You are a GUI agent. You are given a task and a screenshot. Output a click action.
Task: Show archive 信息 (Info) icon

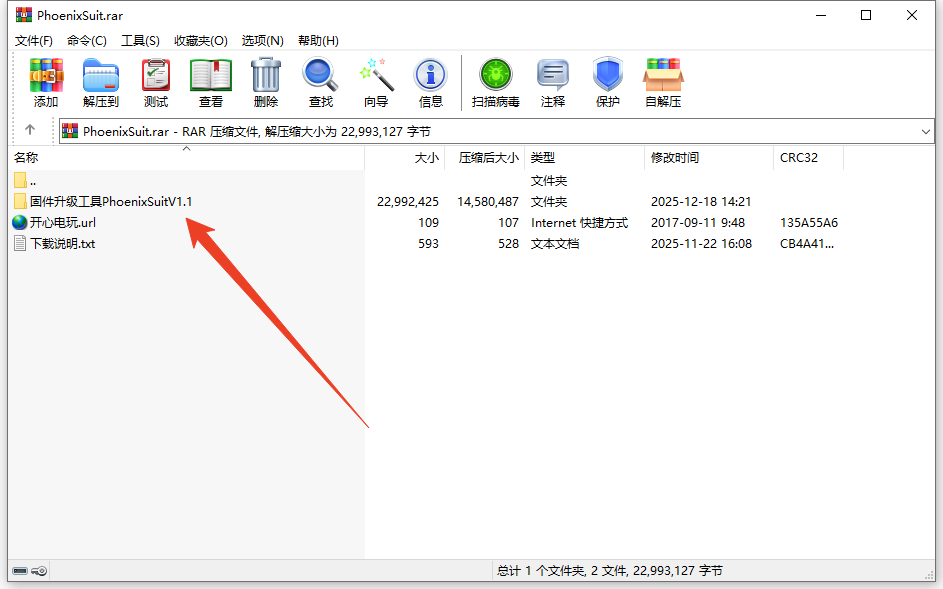point(431,82)
